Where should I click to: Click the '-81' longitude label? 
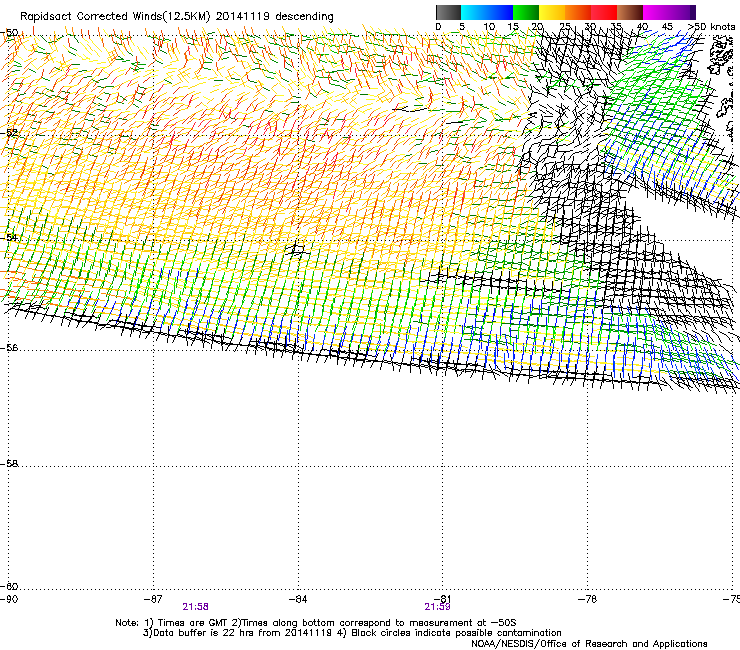click(442, 599)
